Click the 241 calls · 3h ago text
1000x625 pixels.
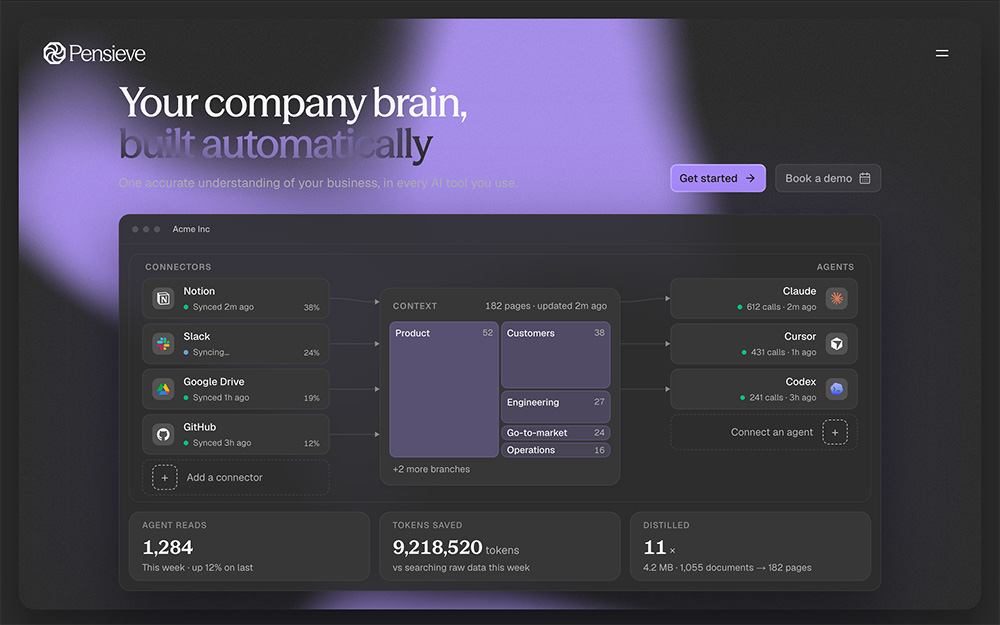pos(783,397)
